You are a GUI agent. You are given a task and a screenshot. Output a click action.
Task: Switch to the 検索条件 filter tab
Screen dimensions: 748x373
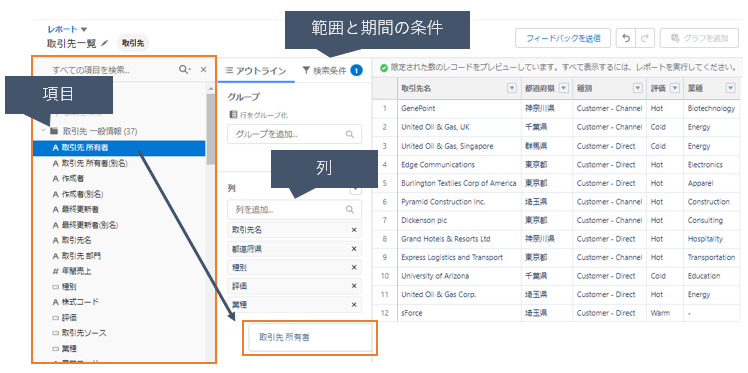332,71
